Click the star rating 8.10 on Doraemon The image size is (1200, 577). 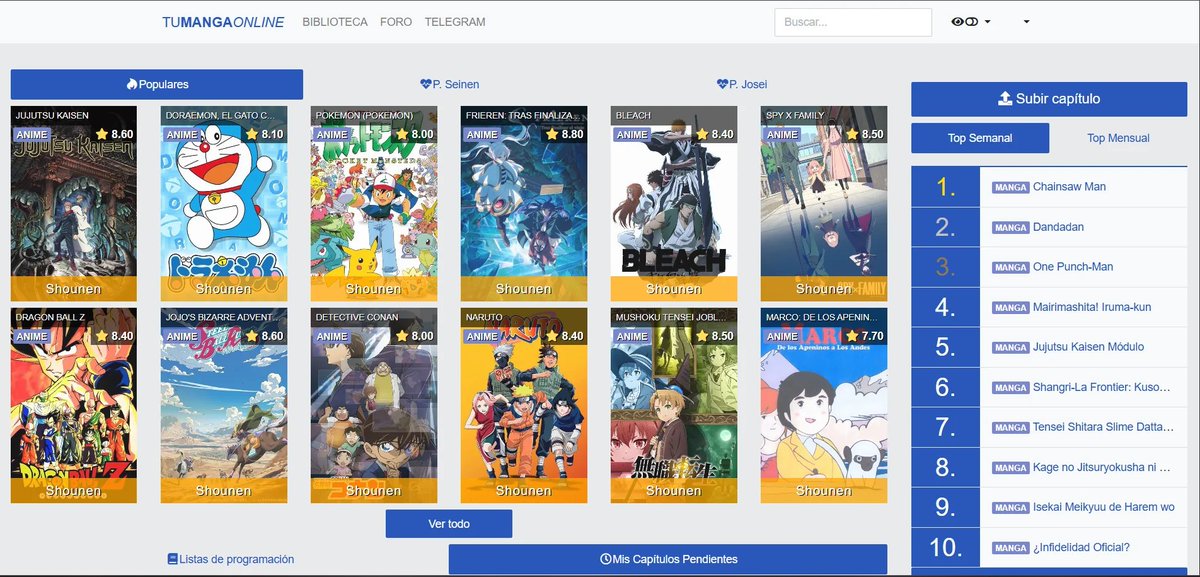point(265,134)
